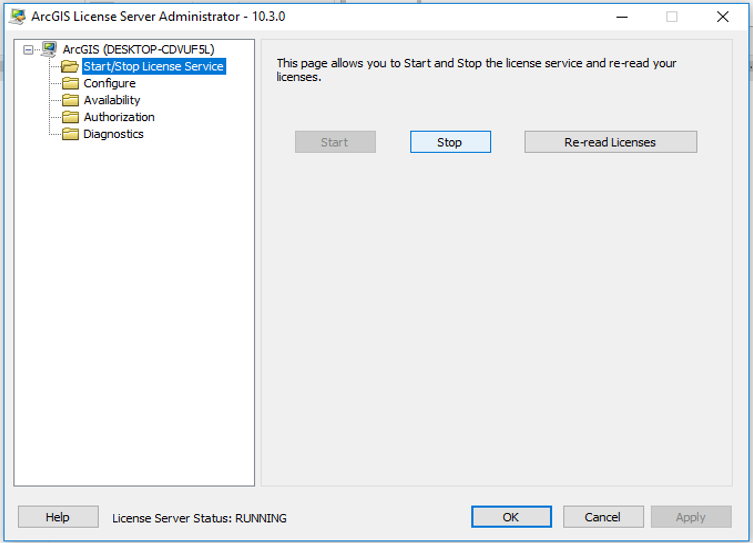
Task: Click the folder icon next to Diagnostics
Action: click(x=70, y=134)
